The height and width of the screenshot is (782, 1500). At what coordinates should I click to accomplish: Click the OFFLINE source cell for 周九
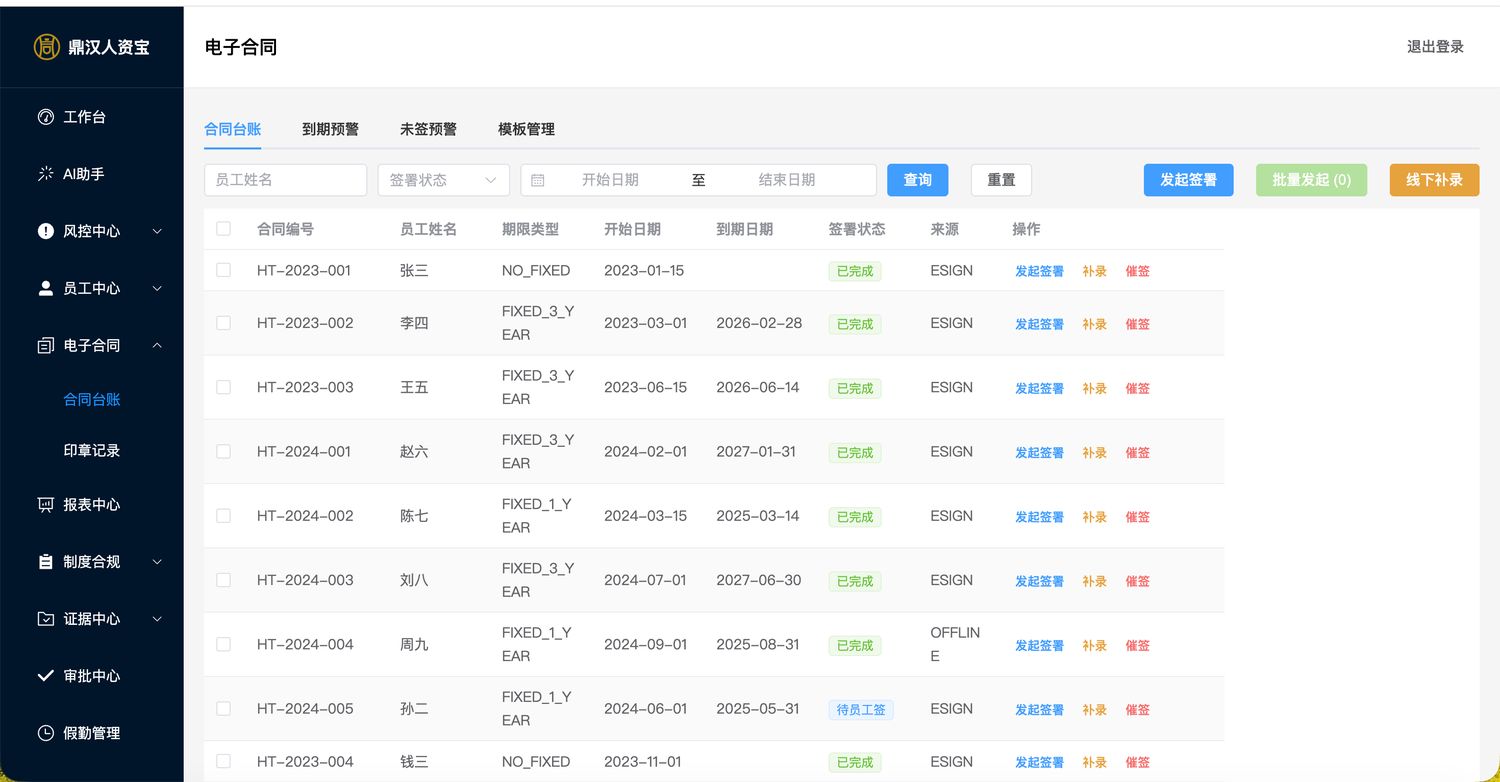tap(955, 644)
